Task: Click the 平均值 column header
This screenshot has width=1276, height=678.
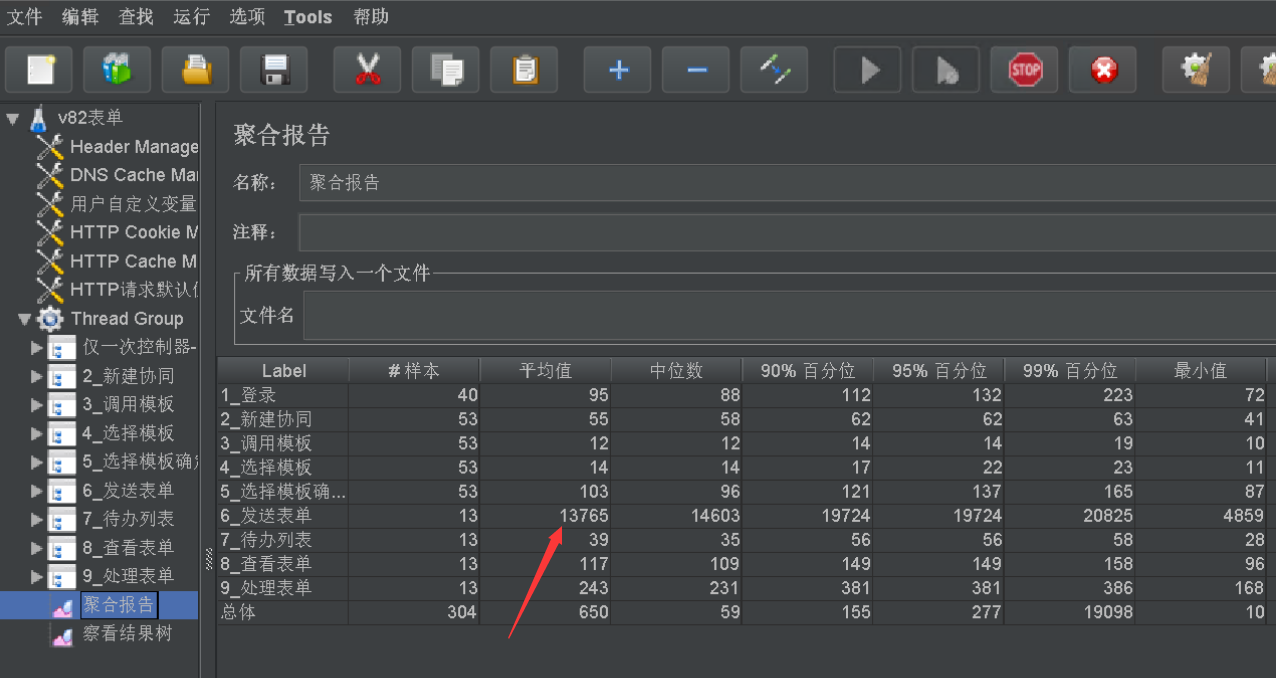Action: point(545,371)
